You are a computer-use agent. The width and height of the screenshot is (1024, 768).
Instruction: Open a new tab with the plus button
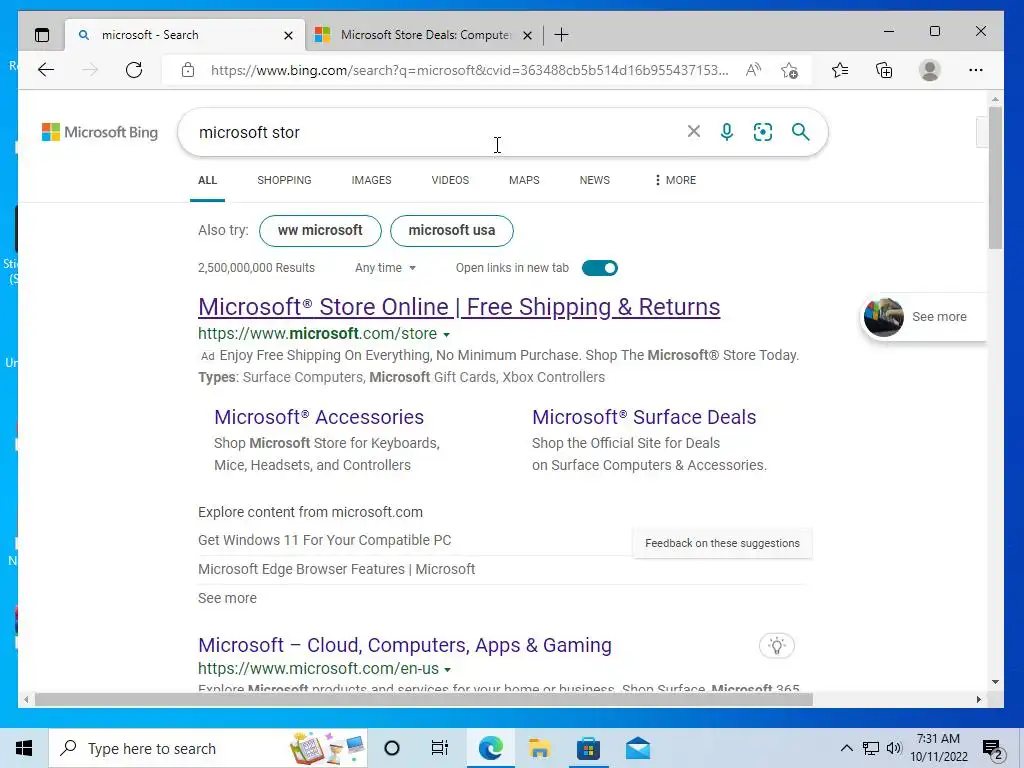click(561, 35)
